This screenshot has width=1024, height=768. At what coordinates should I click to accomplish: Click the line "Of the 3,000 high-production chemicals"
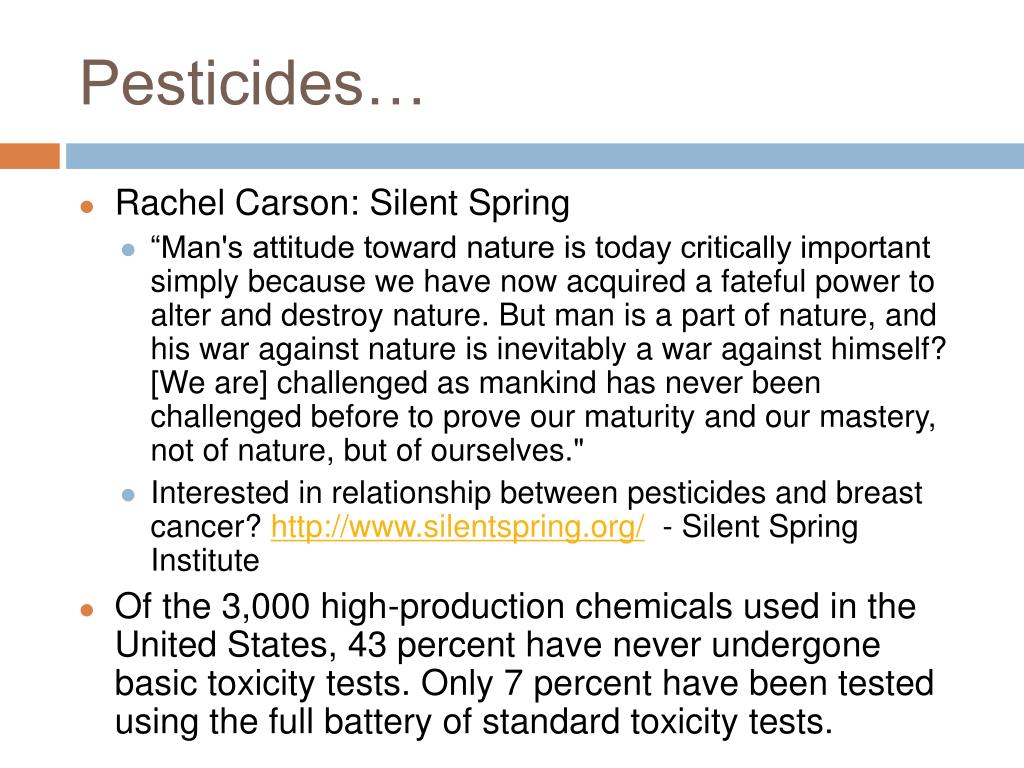pyautogui.click(x=515, y=607)
